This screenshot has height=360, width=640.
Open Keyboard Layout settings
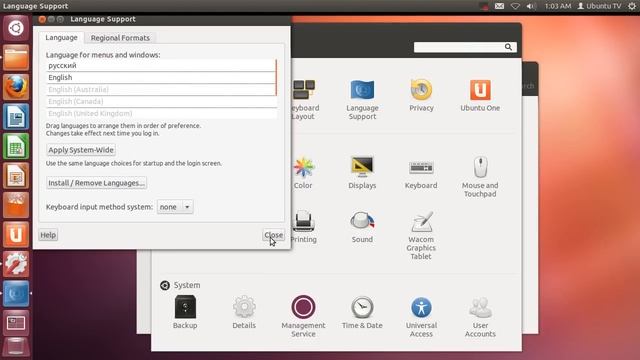[303, 99]
